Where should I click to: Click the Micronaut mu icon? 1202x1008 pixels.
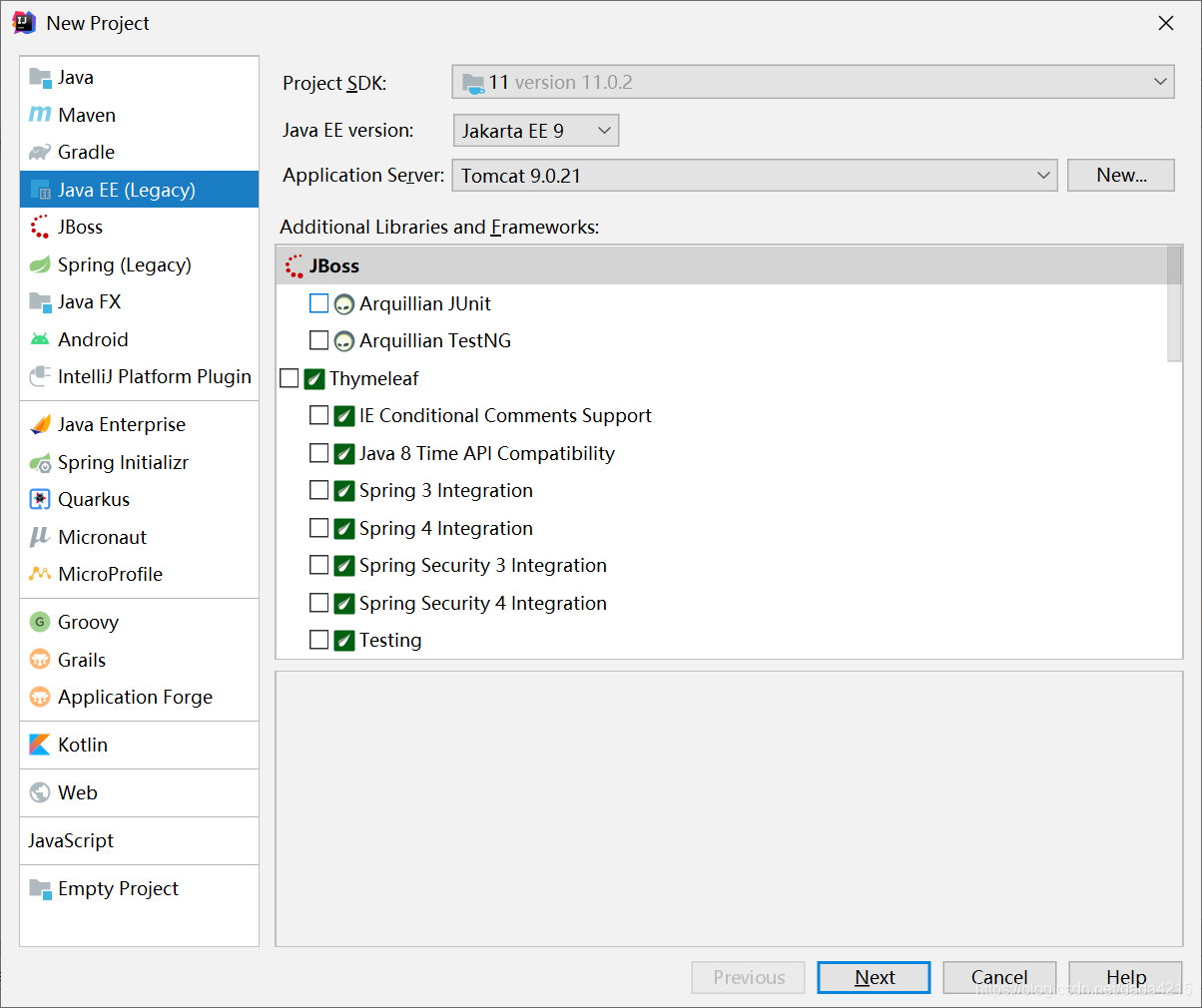40,537
